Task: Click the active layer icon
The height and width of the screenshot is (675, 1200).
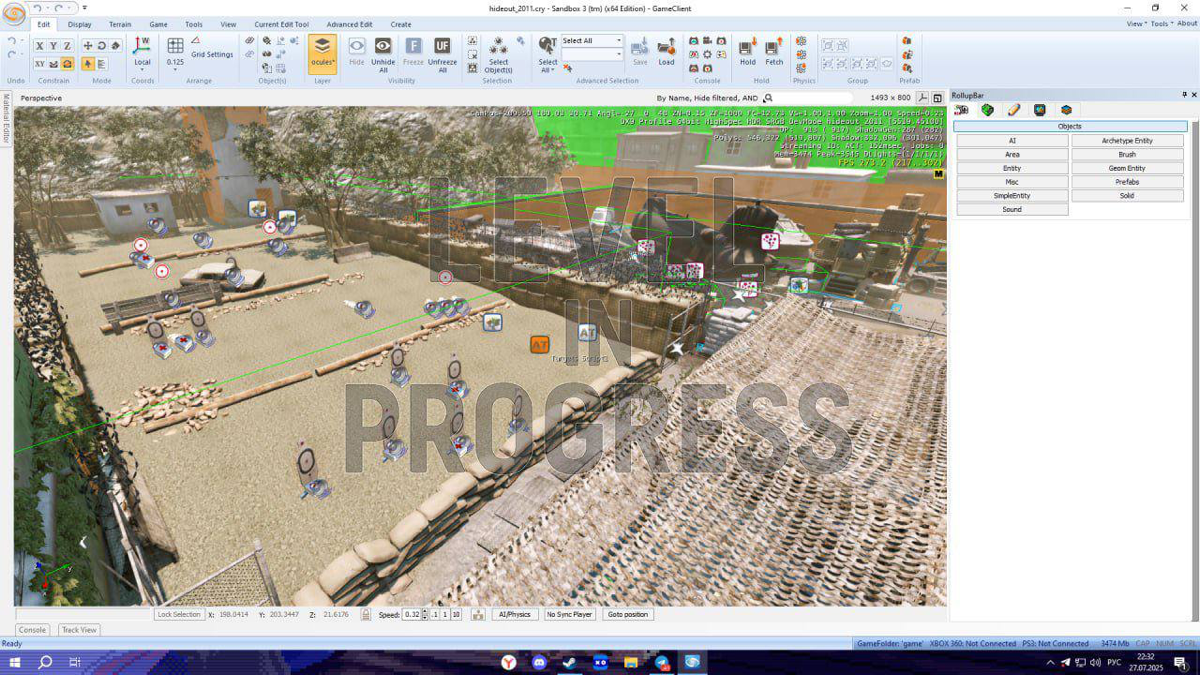Action: click(x=322, y=47)
